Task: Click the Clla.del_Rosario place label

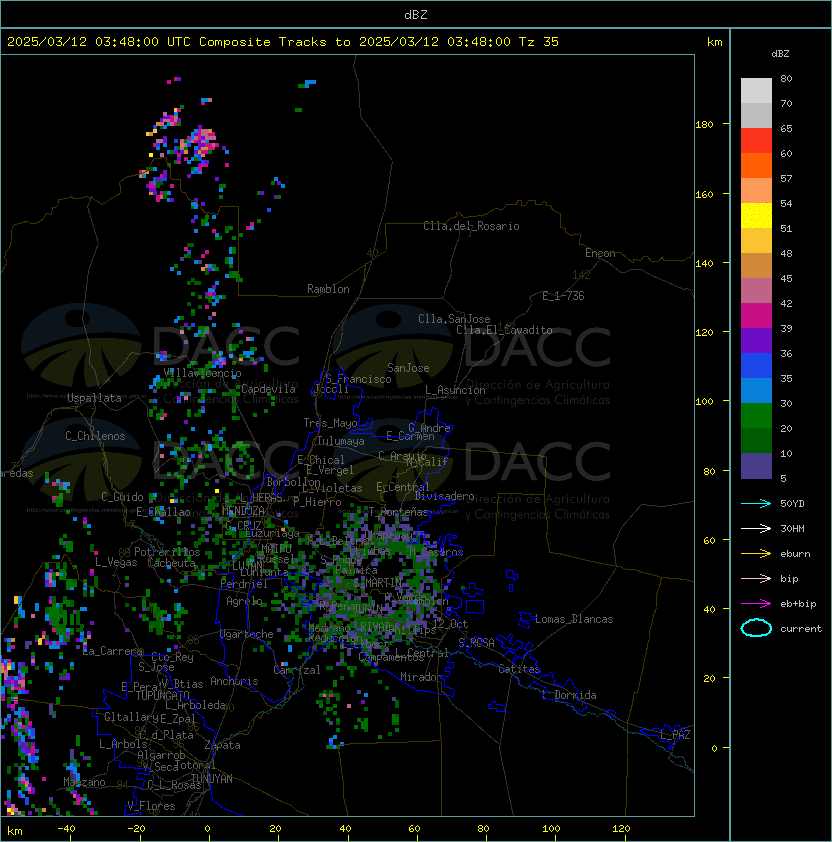Action: pyautogui.click(x=471, y=226)
